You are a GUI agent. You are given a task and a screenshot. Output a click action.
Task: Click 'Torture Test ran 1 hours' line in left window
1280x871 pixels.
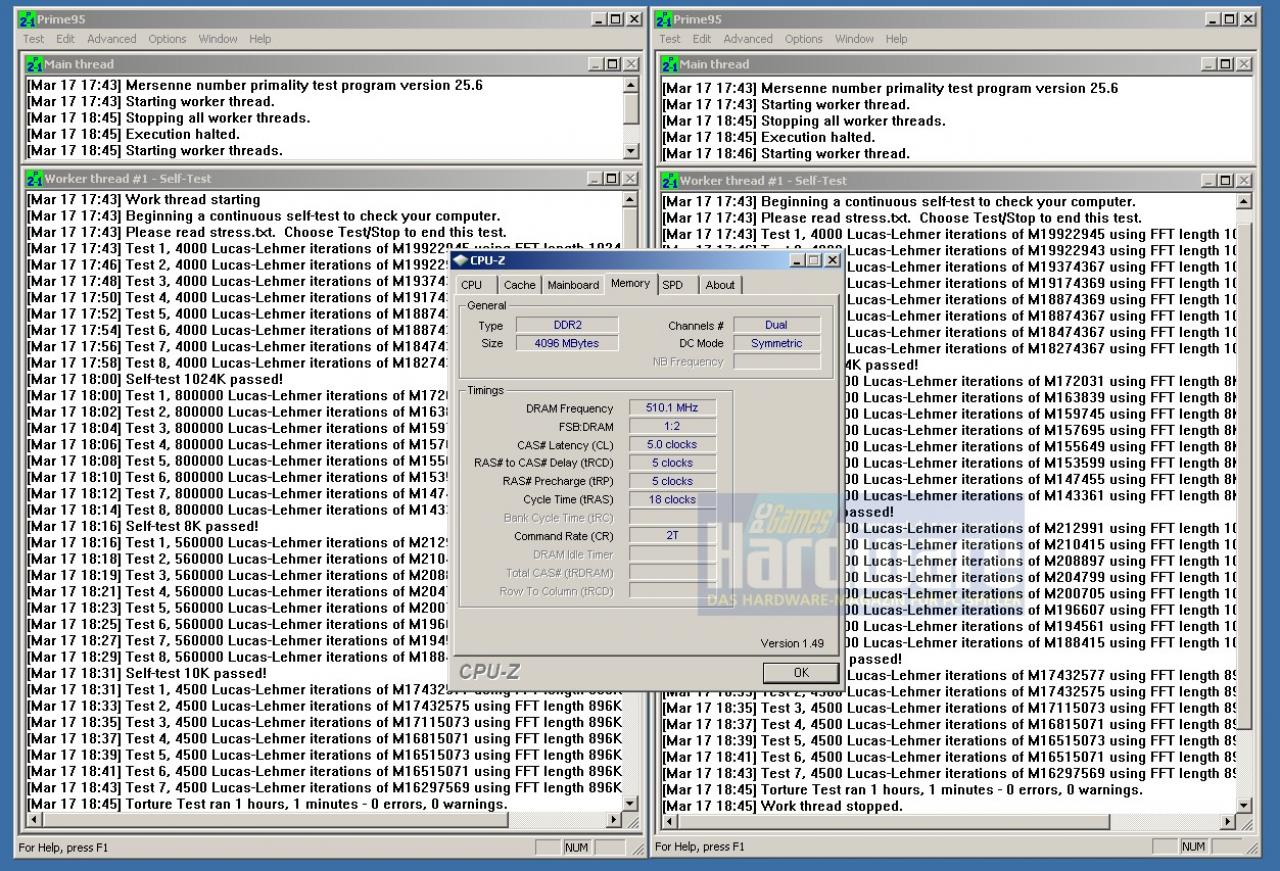[267, 804]
